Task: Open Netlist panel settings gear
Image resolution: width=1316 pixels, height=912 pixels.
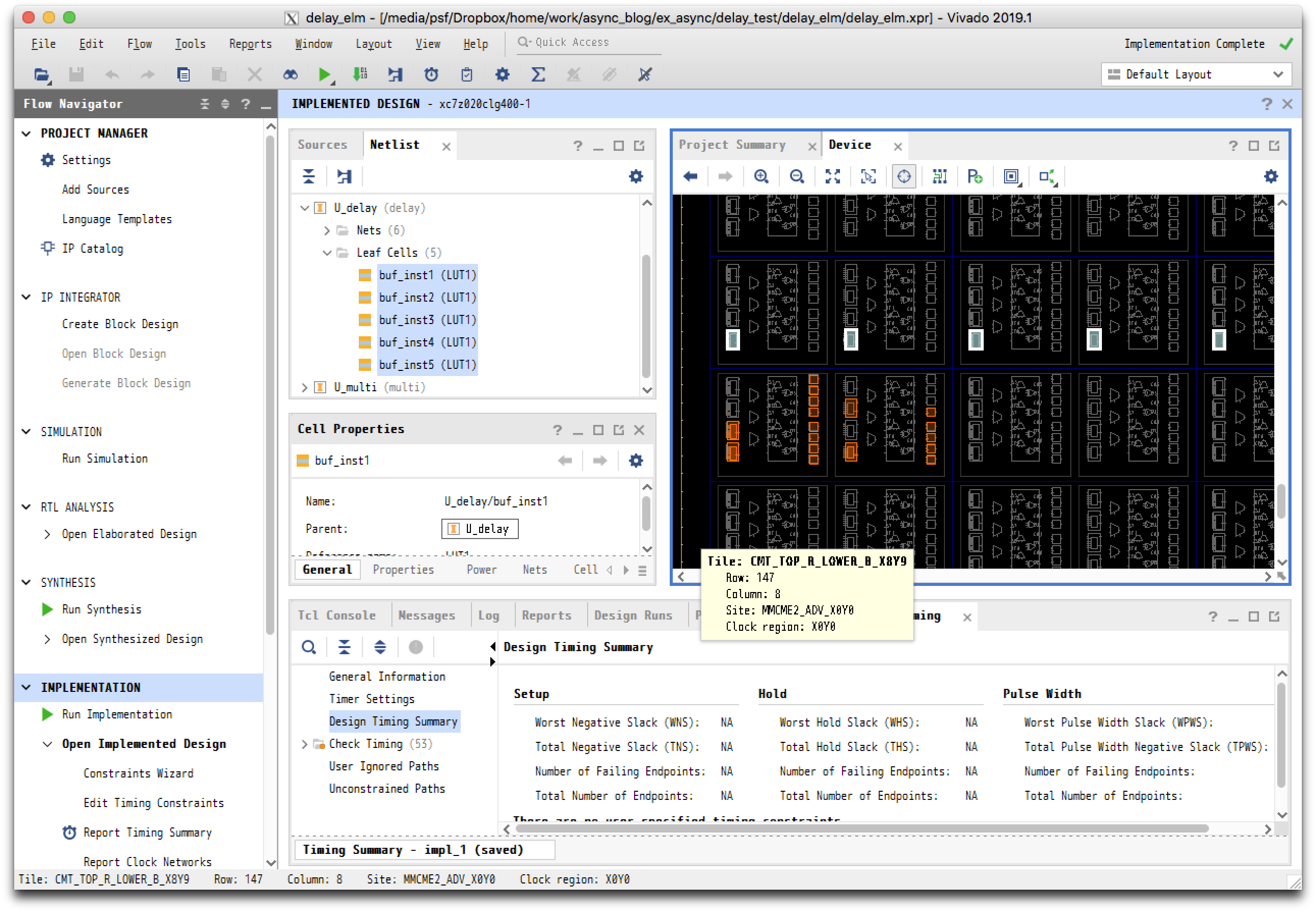Action: click(x=636, y=177)
